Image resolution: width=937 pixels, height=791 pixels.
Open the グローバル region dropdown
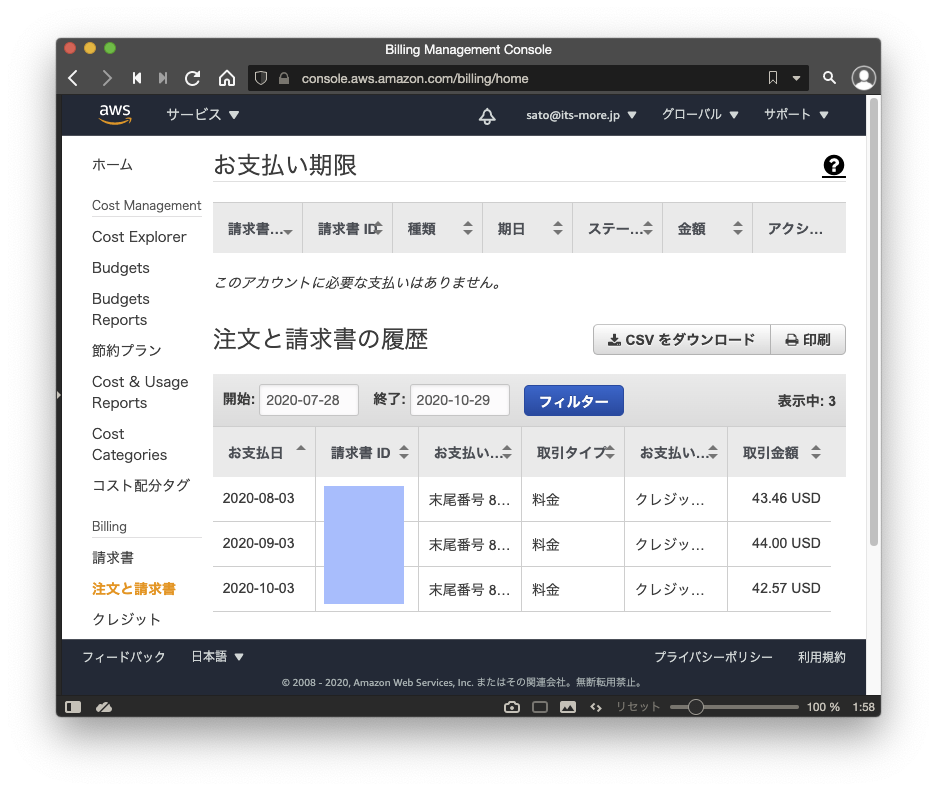(x=700, y=115)
